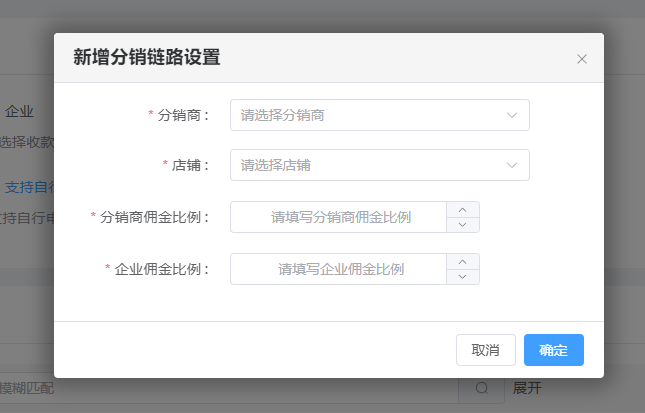The height and width of the screenshot is (413, 645).
Task: Click 展开 link in the background page
Action: [527, 388]
